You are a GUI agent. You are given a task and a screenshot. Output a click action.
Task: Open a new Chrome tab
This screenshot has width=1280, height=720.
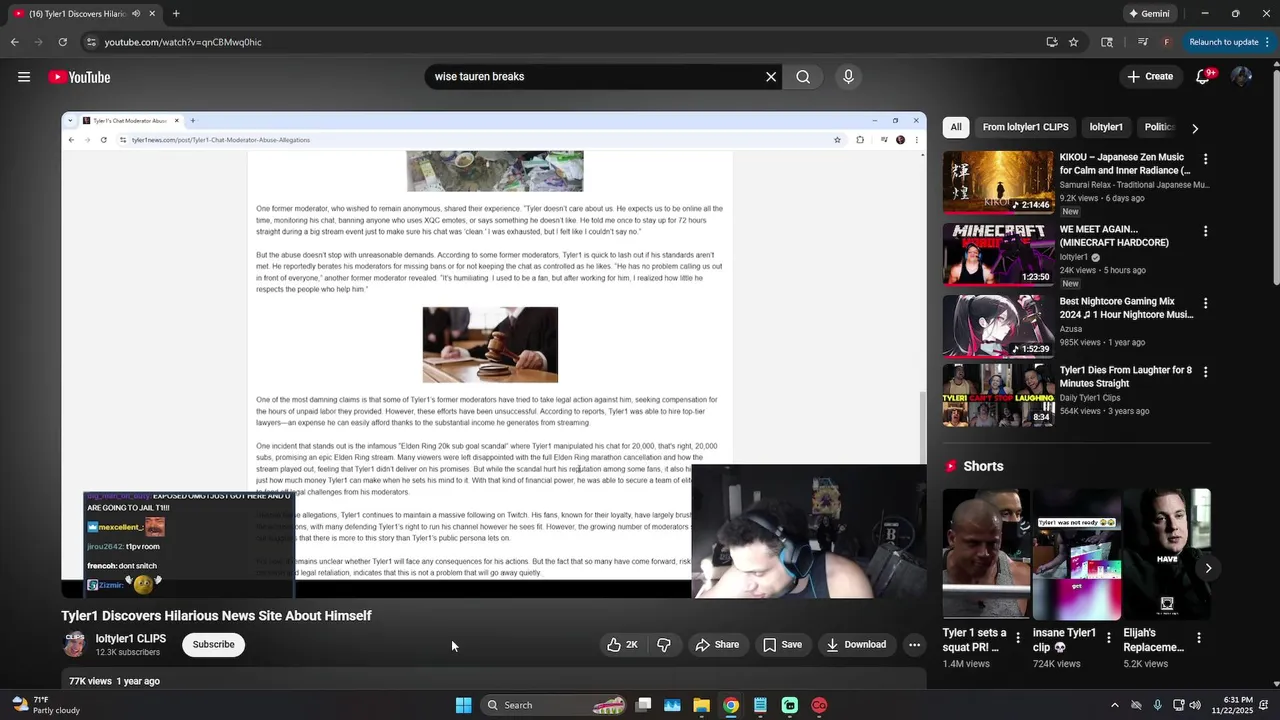[176, 14]
